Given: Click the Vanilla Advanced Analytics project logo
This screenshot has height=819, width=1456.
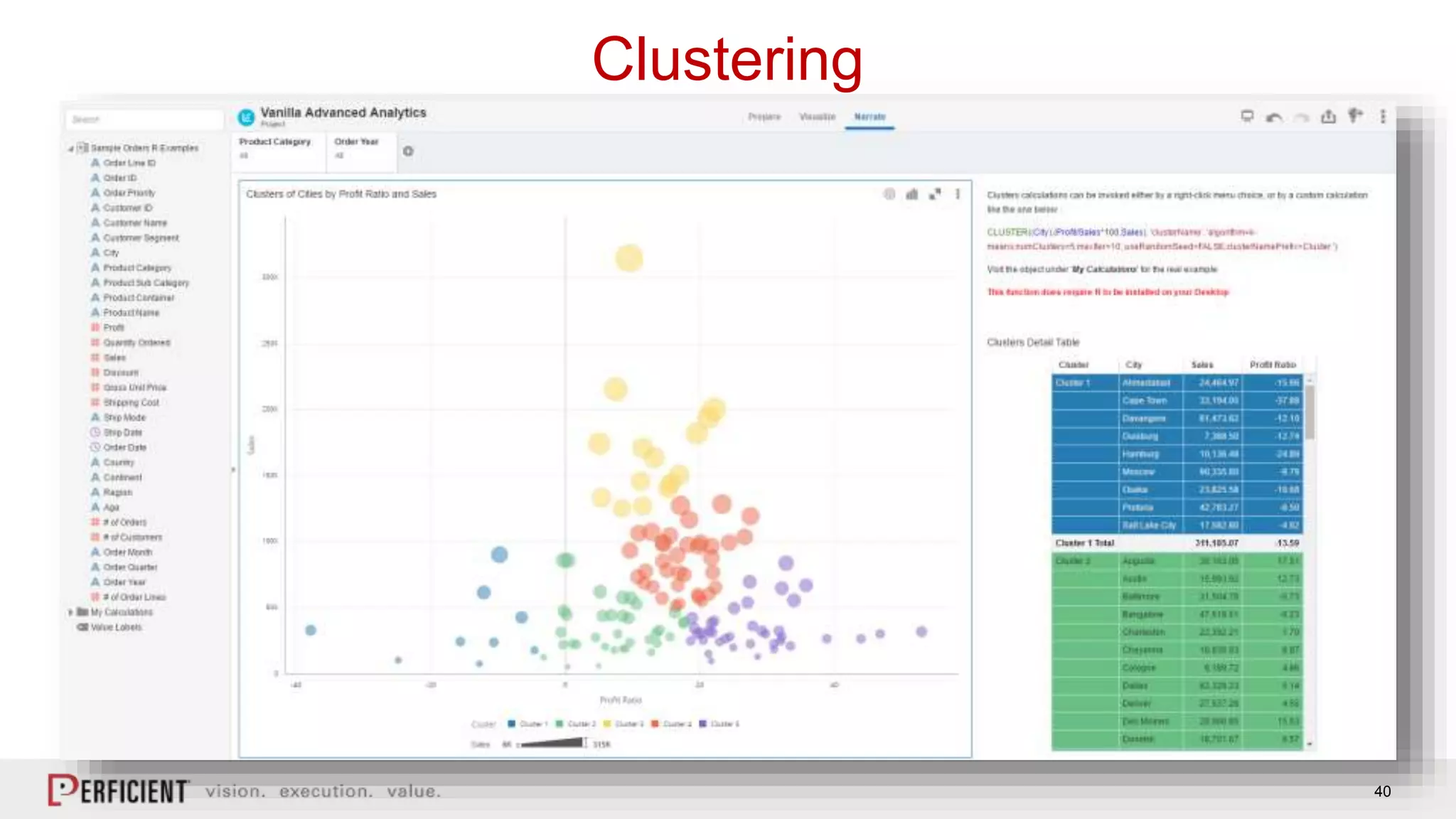Looking at the screenshot, I should click(x=246, y=117).
